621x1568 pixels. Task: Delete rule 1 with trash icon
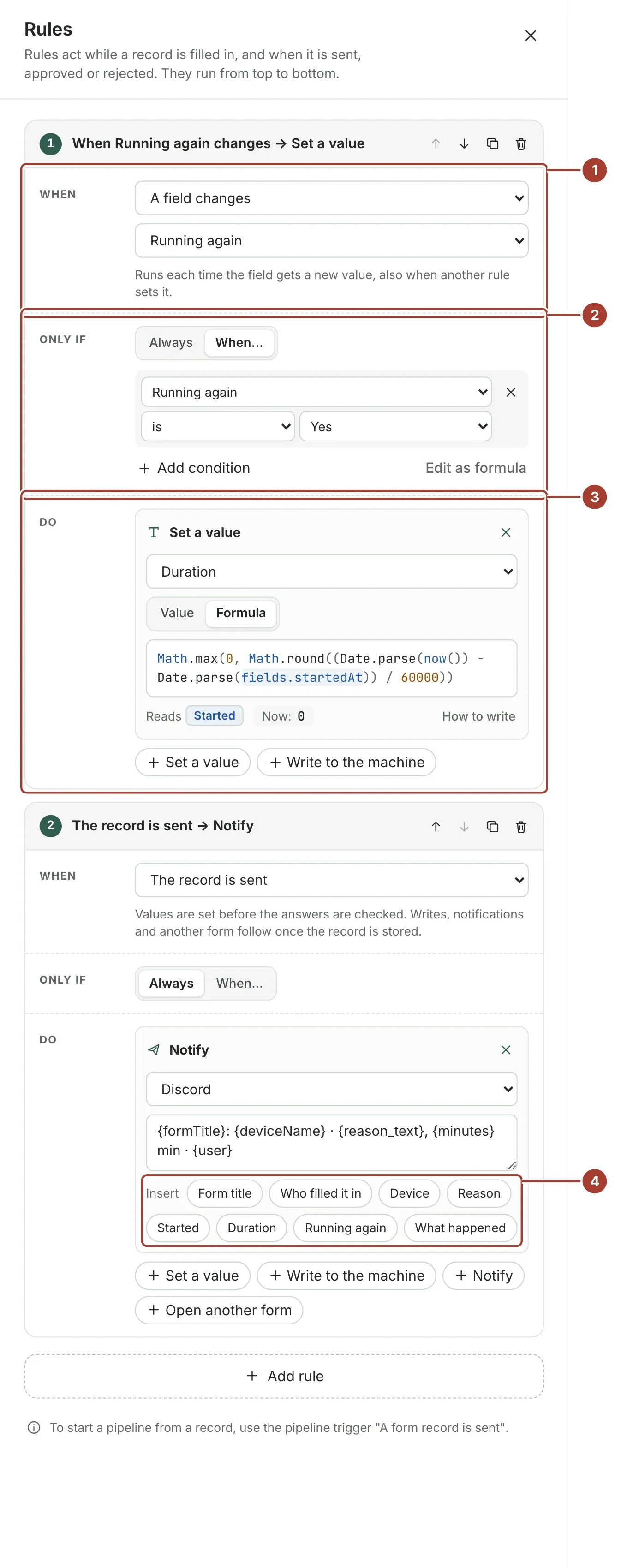tap(521, 143)
